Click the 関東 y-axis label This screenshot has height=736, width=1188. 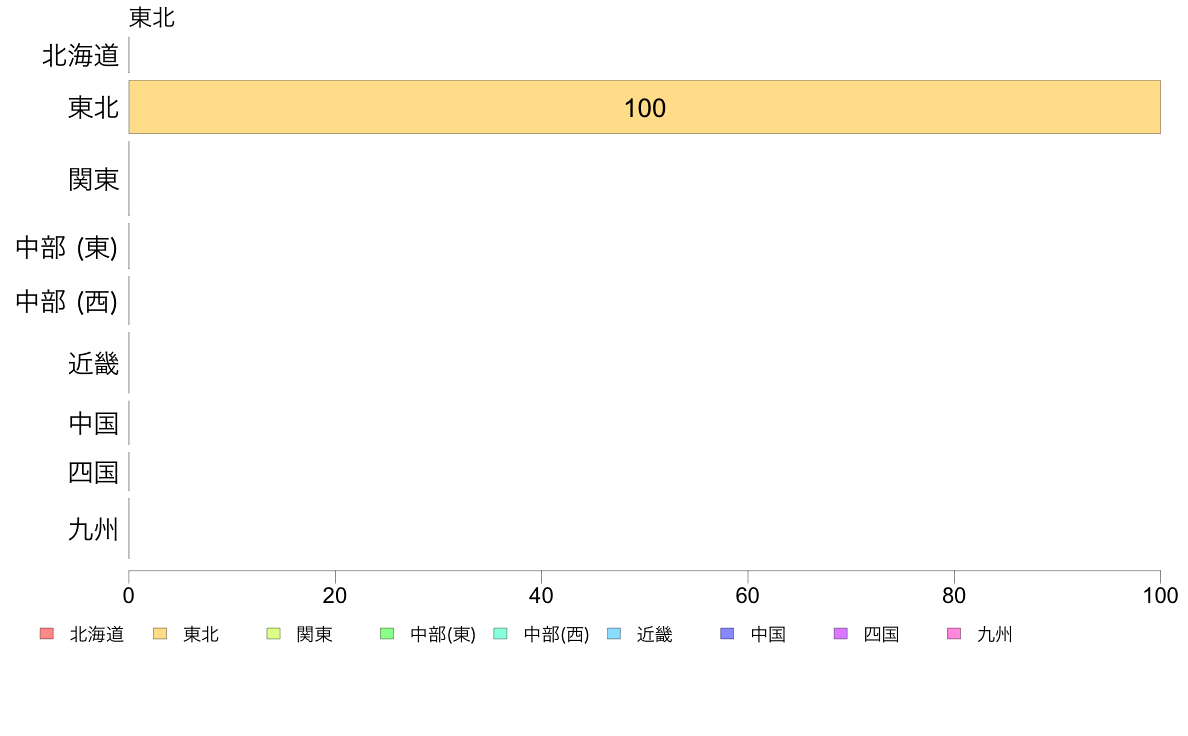(93, 180)
